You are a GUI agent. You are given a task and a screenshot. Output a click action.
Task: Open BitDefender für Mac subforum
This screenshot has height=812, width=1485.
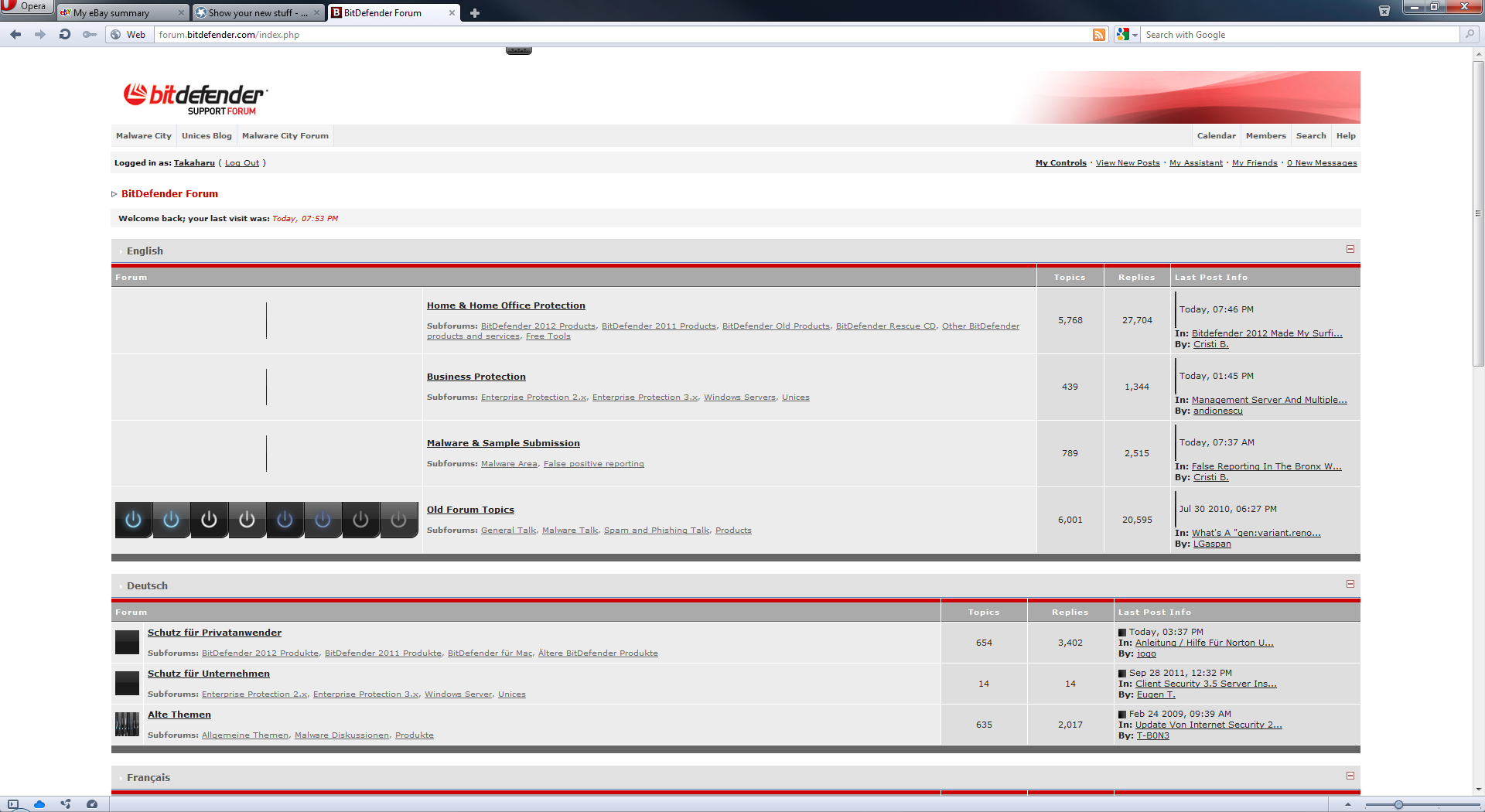tap(490, 653)
